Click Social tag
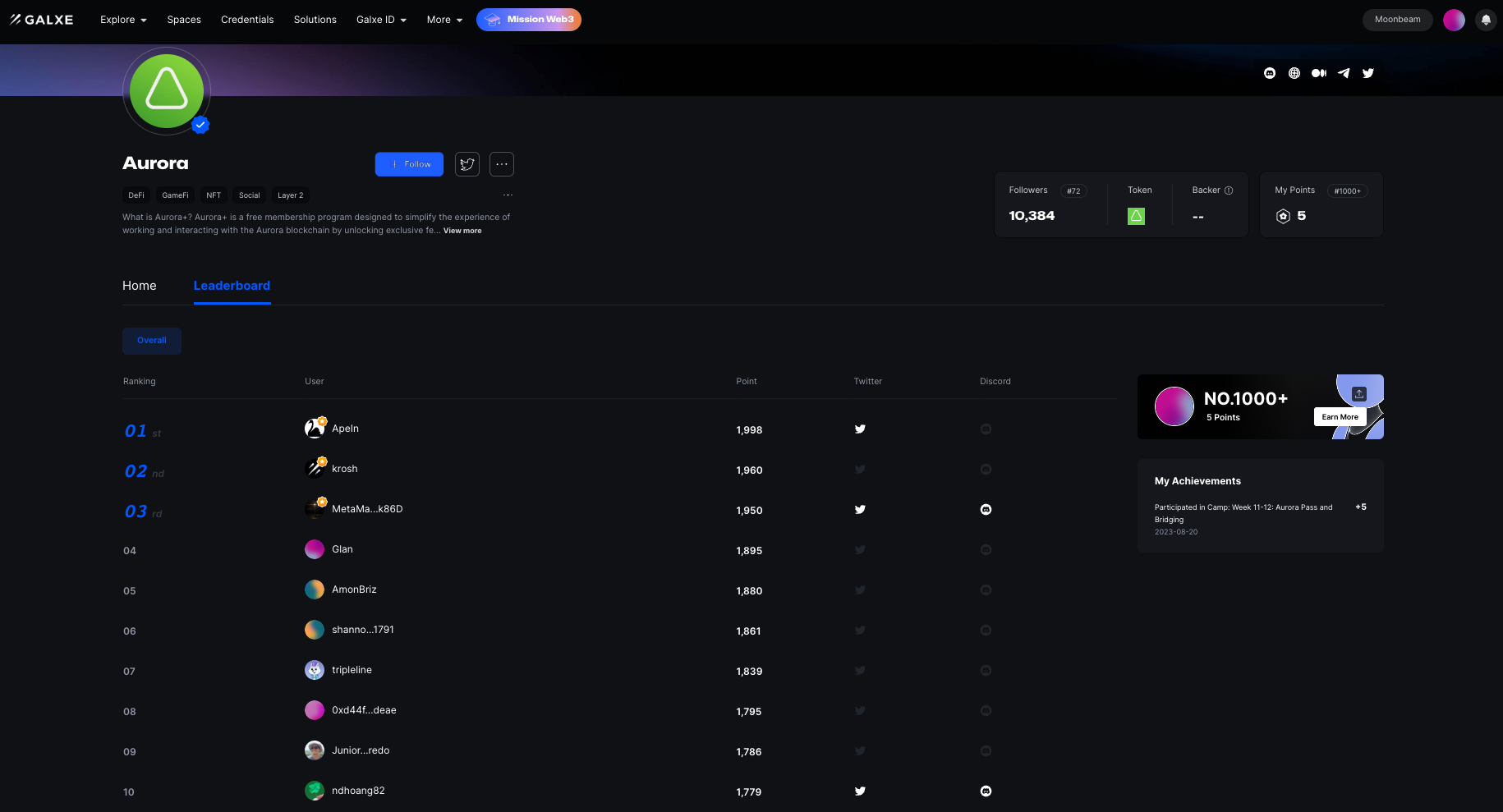The height and width of the screenshot is (812, 1503). pos(250,195)
